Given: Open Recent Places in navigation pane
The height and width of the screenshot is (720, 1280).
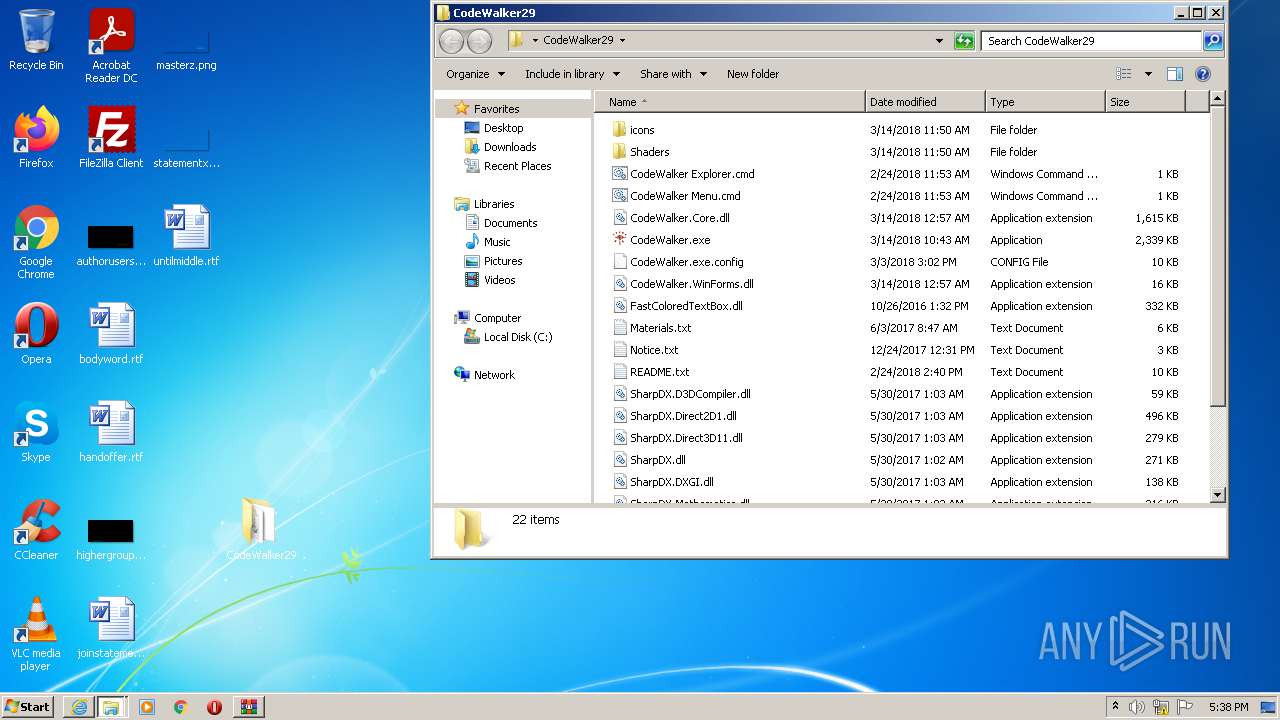Looking at the screenshot, I should tap(517, 166).
